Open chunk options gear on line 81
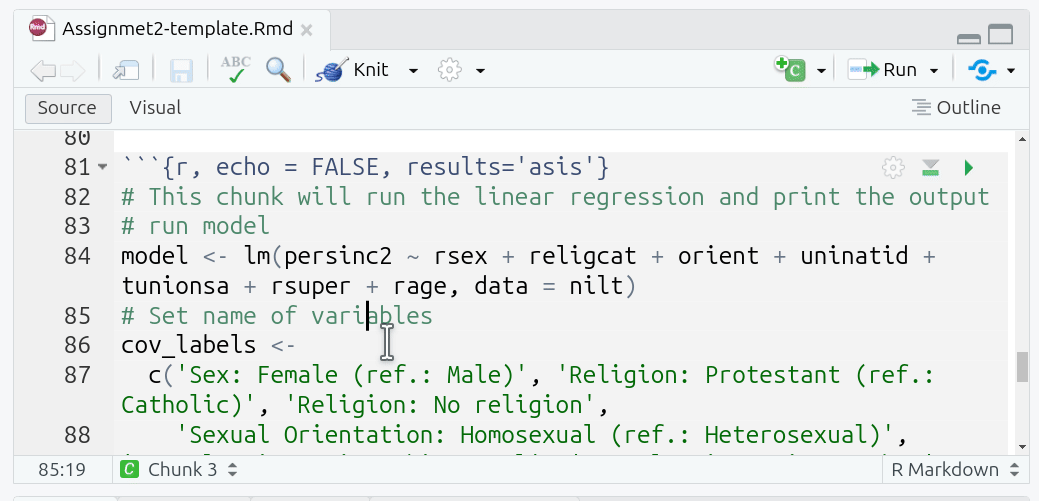 click(x=893, y=168)
